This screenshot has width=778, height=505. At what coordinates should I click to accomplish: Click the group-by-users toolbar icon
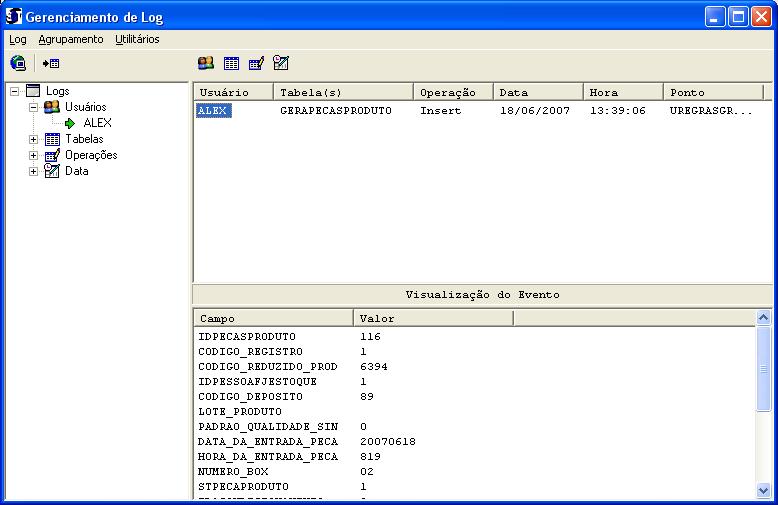point(206,63)
